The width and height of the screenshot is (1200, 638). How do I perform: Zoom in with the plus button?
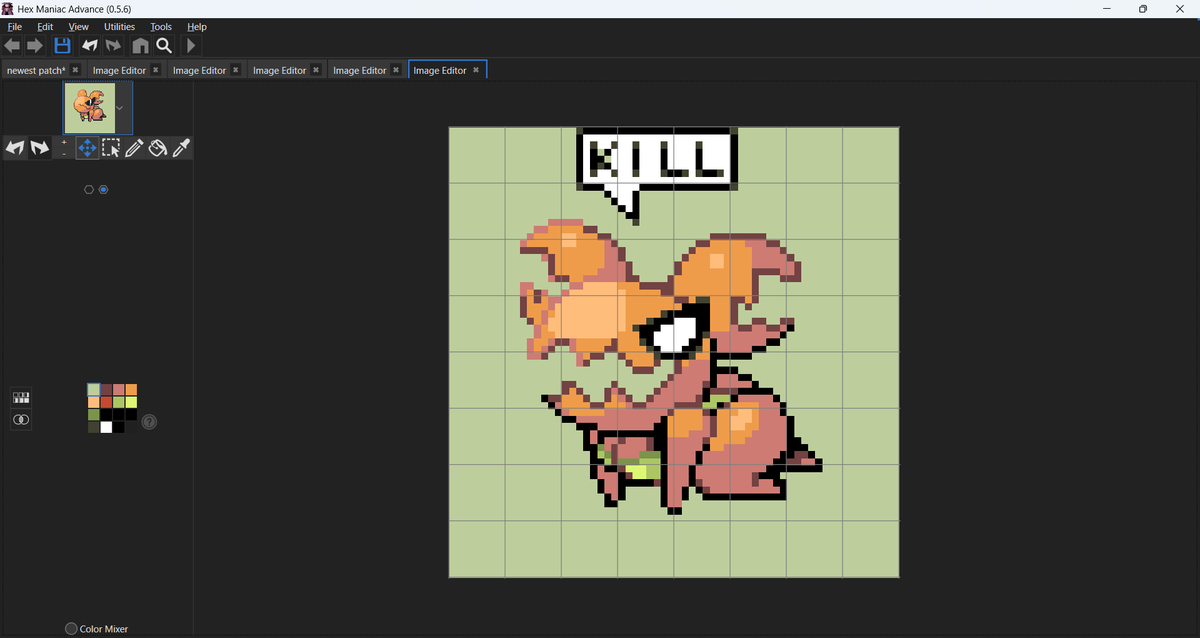click(x=64, y=142)
